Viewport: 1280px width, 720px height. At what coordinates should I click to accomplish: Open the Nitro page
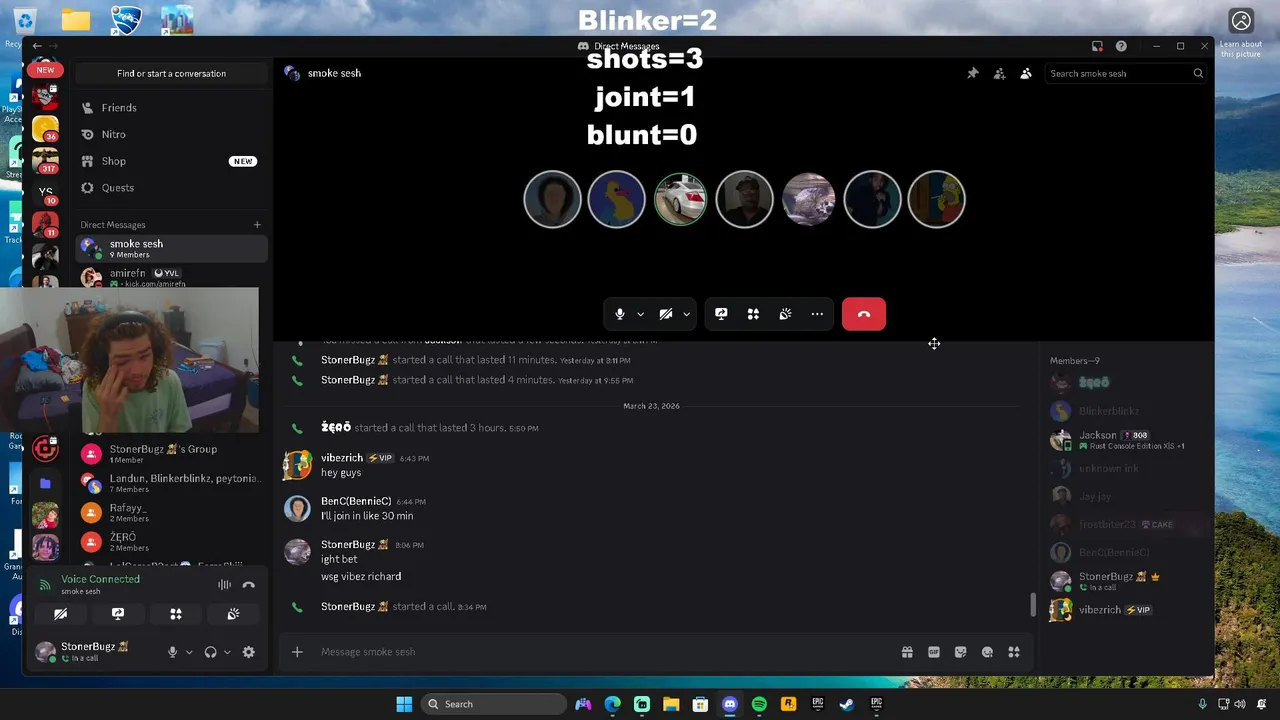[x=171, y=134]
